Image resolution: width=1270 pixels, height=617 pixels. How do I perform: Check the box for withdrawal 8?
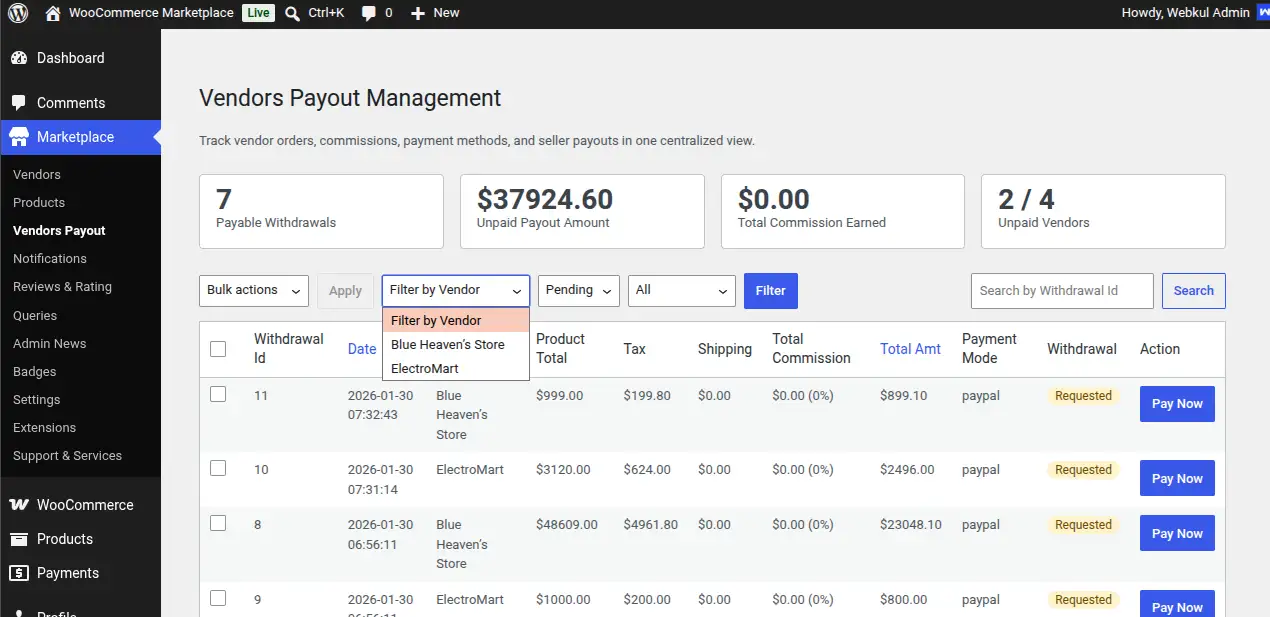point(218,523)
